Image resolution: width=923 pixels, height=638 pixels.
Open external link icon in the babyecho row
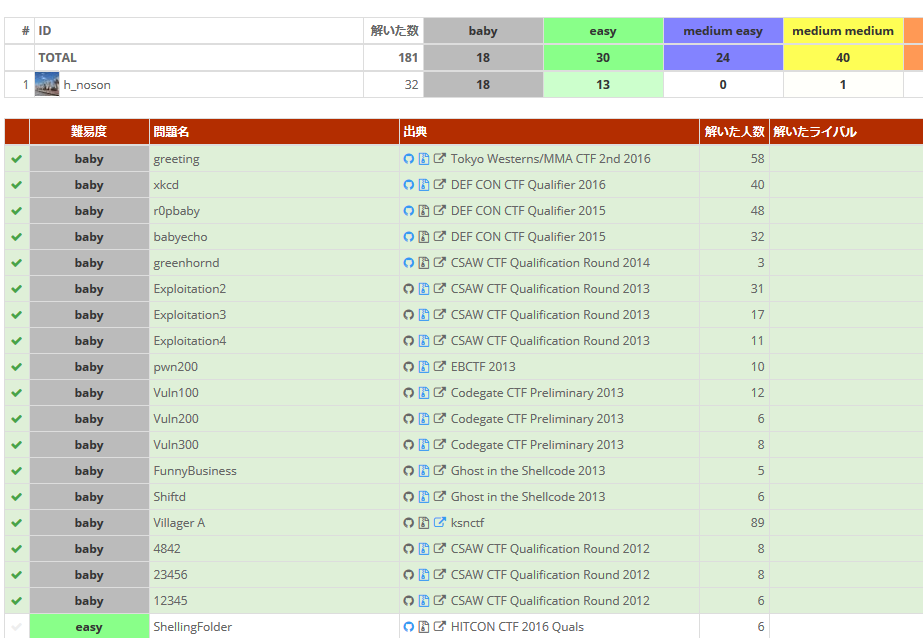(x=440, y=236)
